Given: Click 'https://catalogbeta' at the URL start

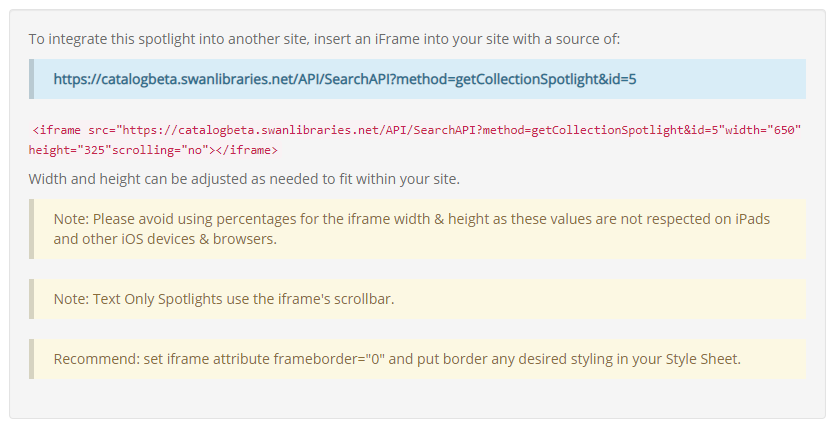Looking at the screenshot, I should [x=116, y=79].
